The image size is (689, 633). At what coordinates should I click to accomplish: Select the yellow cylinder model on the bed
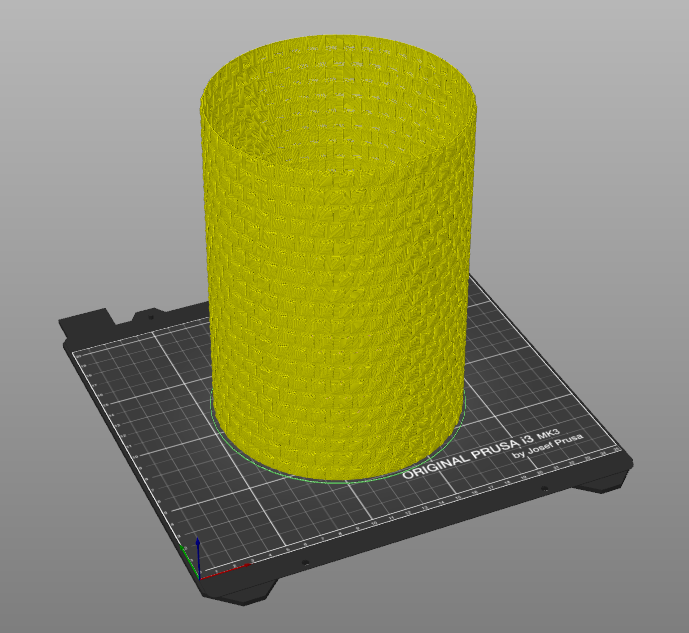pyautogui.click(x=337, y=257)
